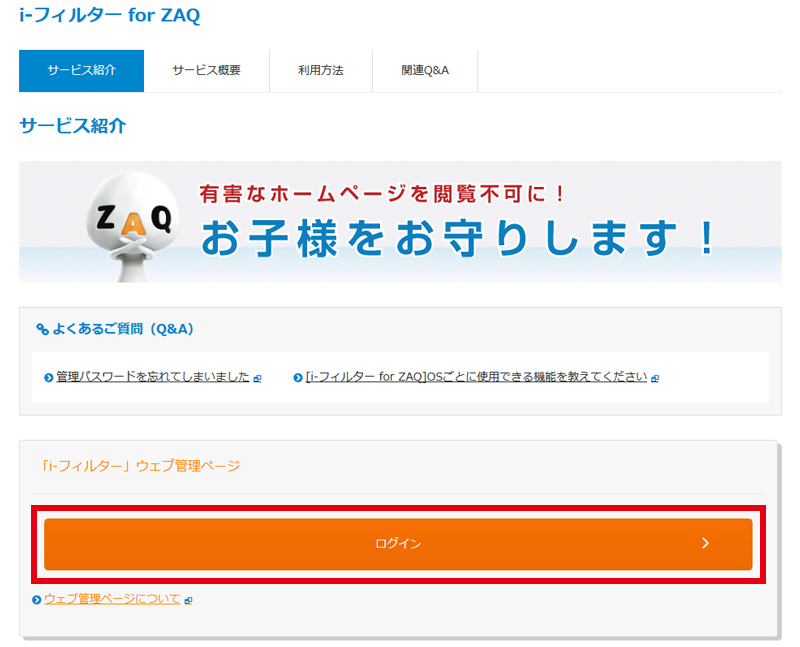The height and width of the screenshot is (647, 800).
Task: Click arrow bullet before 管理パスワード link
Action: point(48,378)
